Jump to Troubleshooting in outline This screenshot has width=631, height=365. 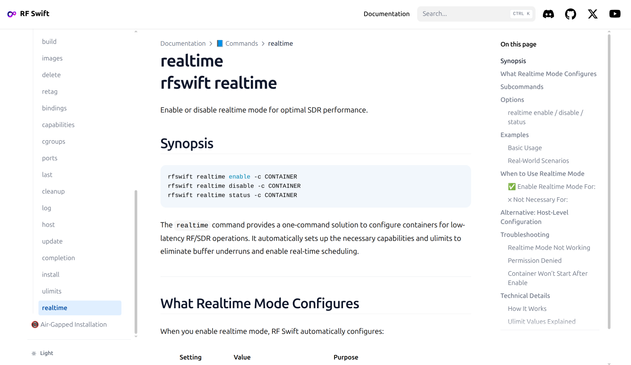525,235
